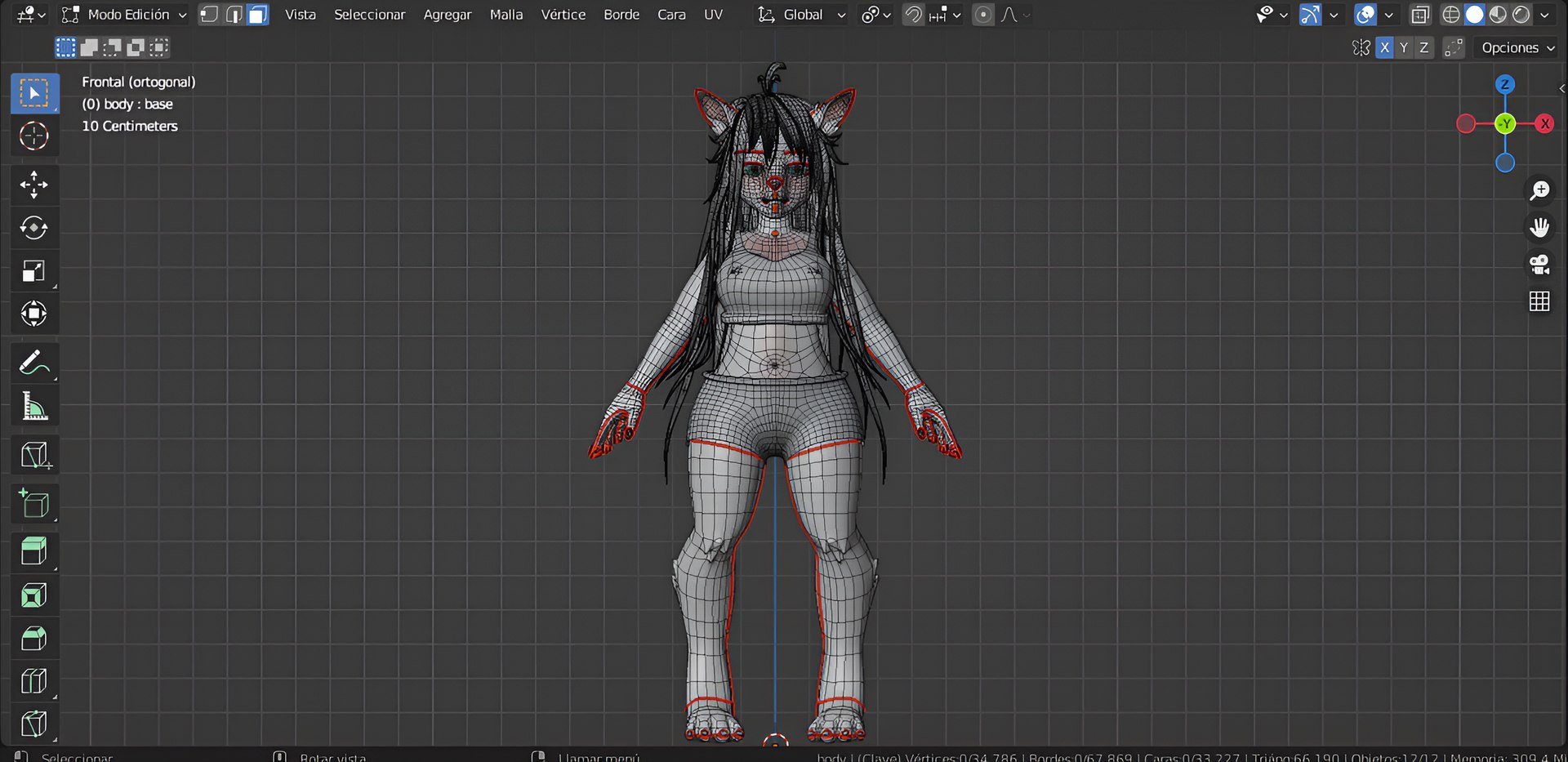The height and width of the screenshot is (762, 1568).
Task: Toggle Y axis mirror
Action: point(1404,47)
